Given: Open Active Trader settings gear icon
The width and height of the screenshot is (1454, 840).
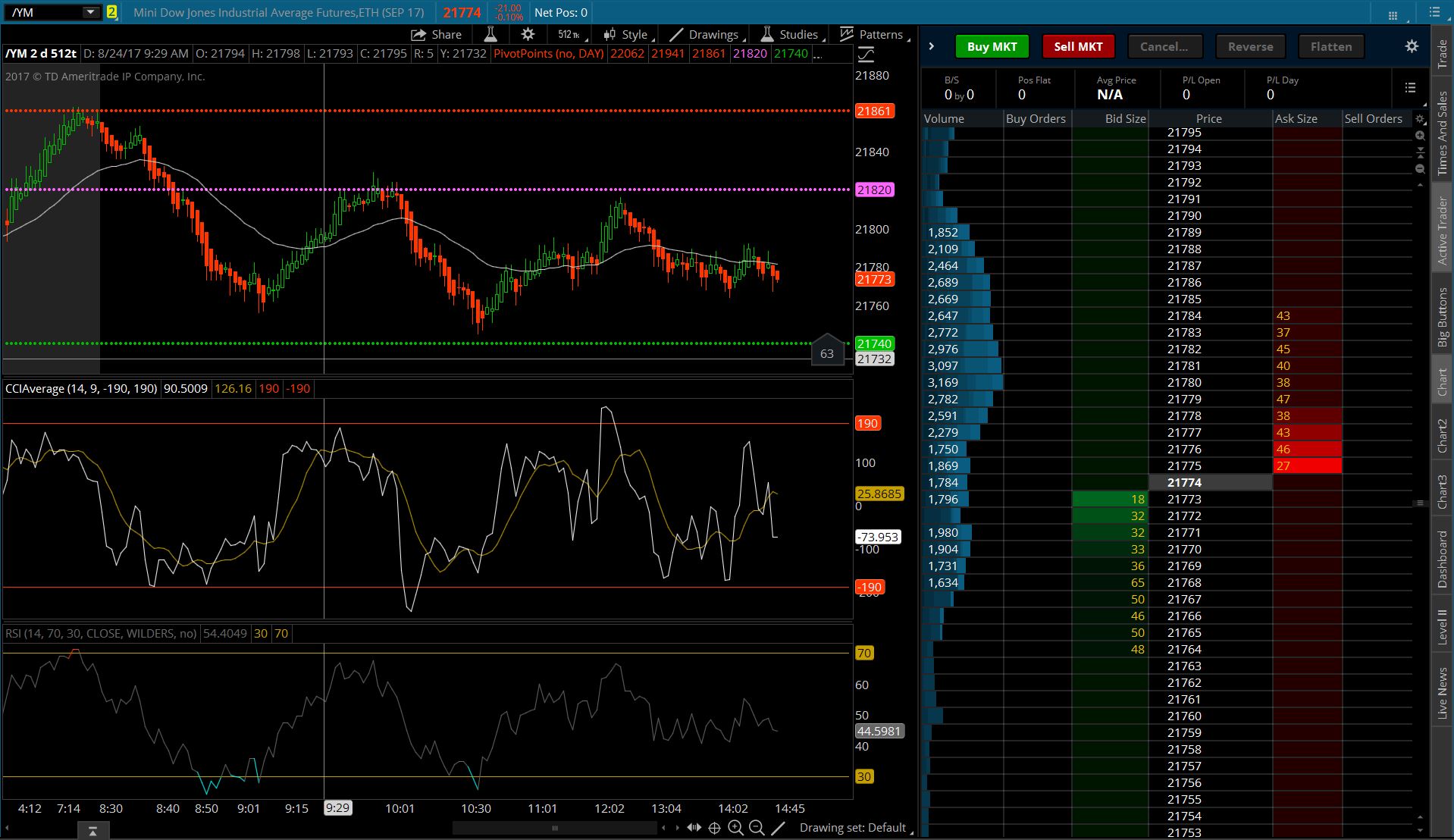Looking at the screenshot, I should (1411, 46).
